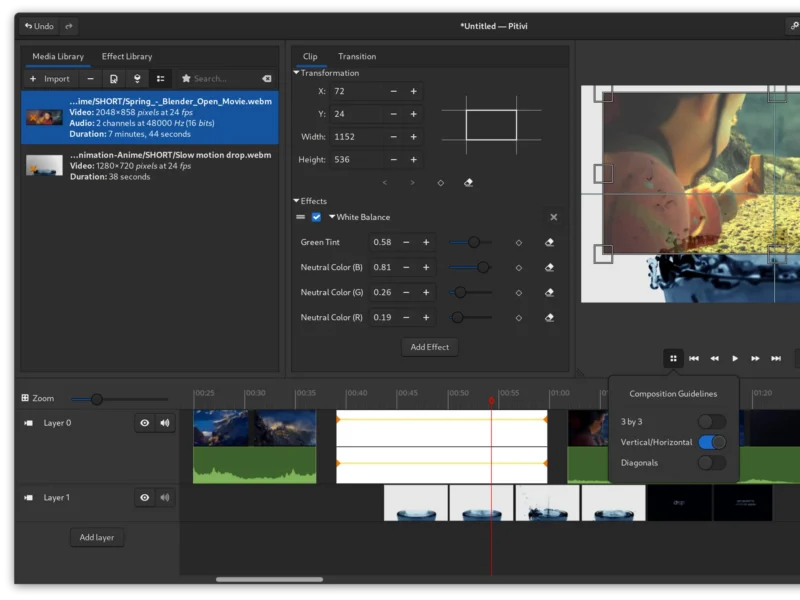Select the Clip tab

310,57
